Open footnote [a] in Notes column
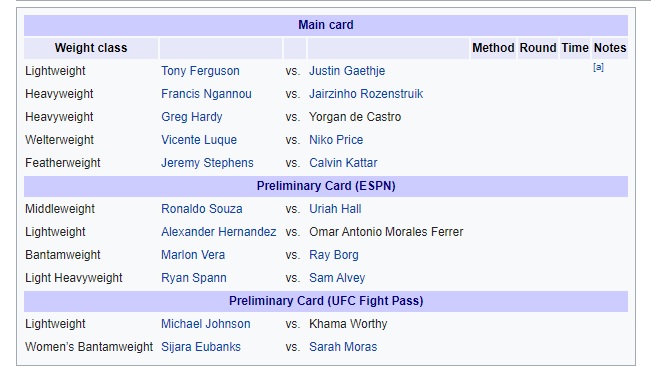The height and width of the screenshot is (366, 651). [x=598, y=67]
